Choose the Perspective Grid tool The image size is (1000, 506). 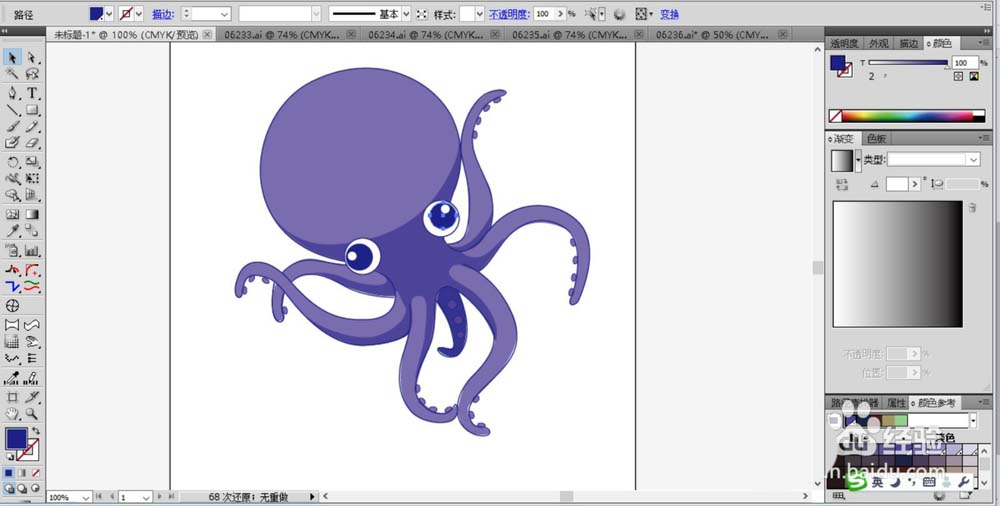[x=33, y=195]
